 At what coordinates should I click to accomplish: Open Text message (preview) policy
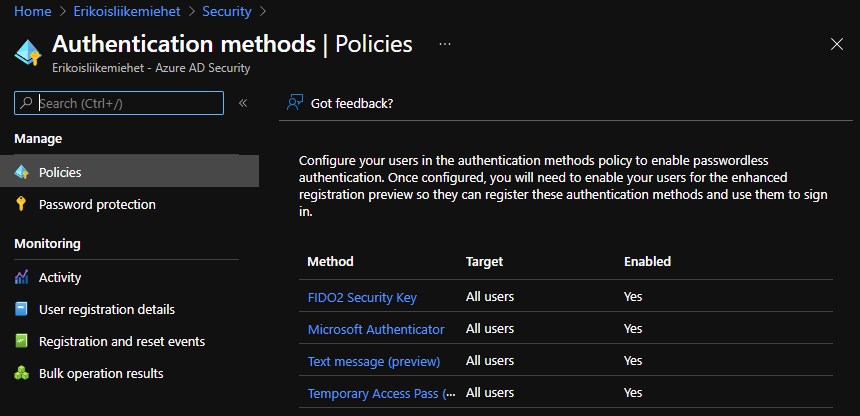pyautogui.click(x=374, y=361)
